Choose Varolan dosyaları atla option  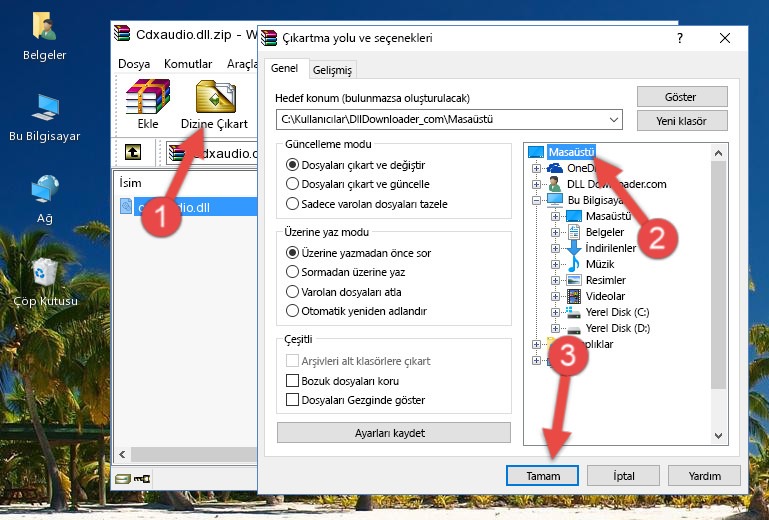pyautogui.click(x=292, y=292)
